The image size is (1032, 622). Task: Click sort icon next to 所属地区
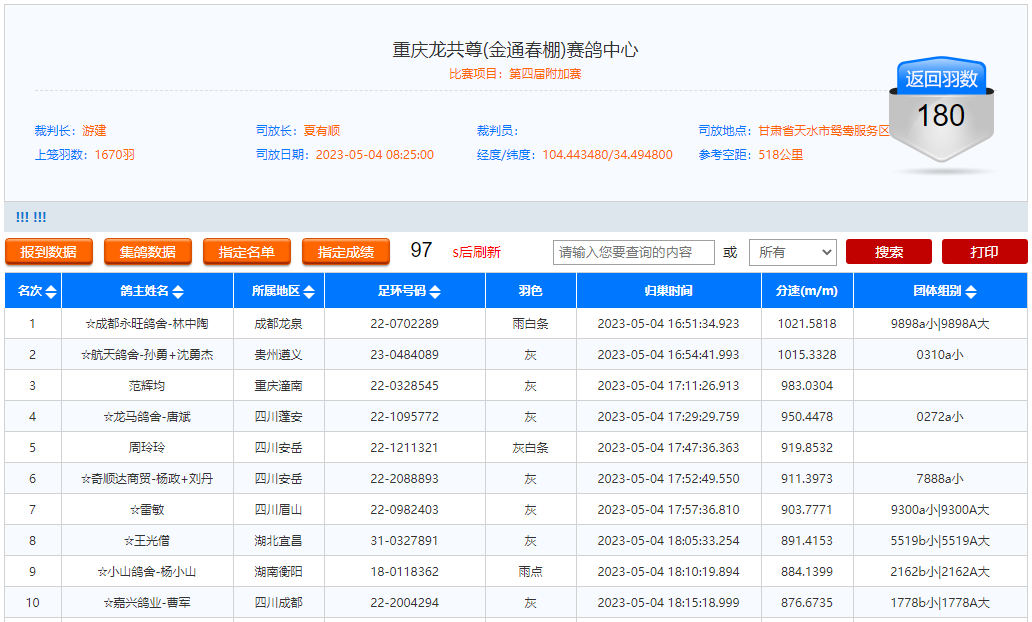309,292
